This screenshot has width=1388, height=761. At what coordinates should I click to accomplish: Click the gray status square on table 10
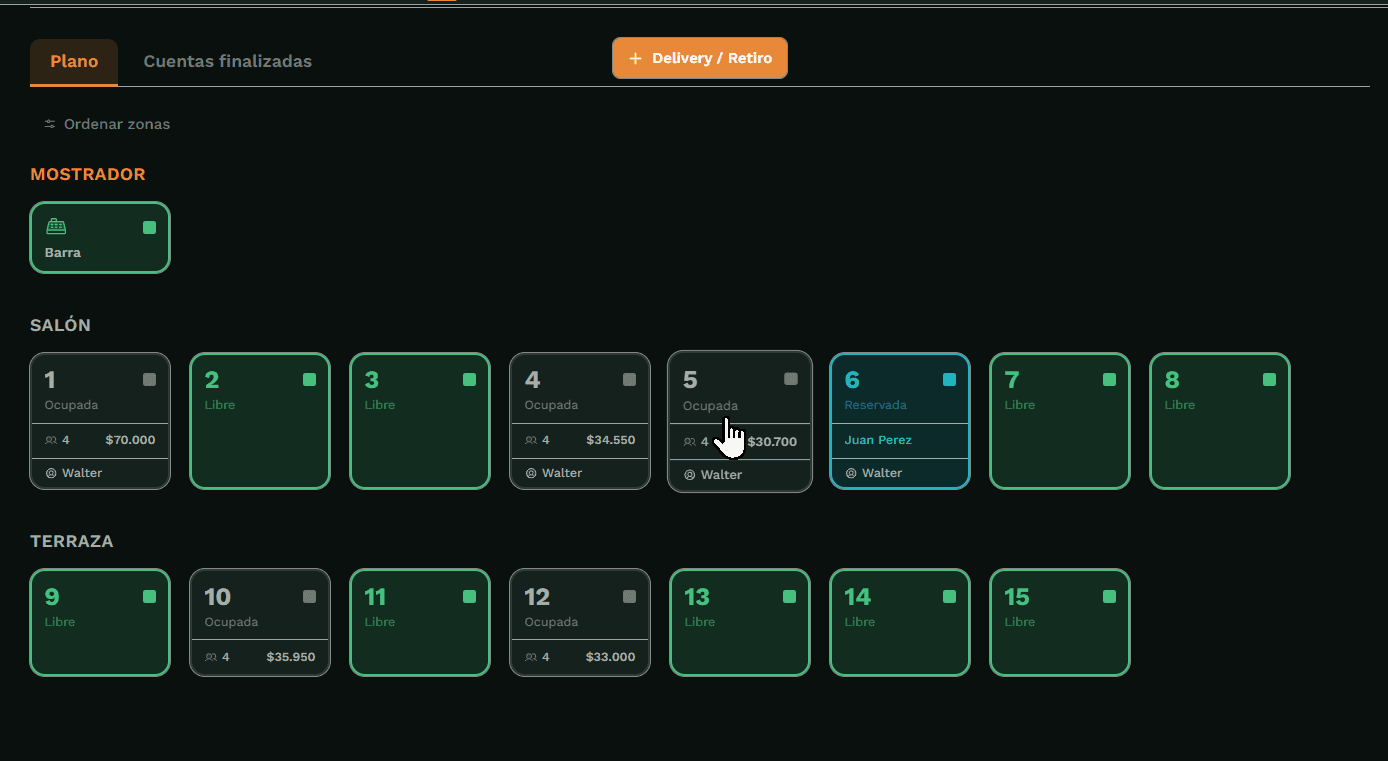click(x=309, y=597)
